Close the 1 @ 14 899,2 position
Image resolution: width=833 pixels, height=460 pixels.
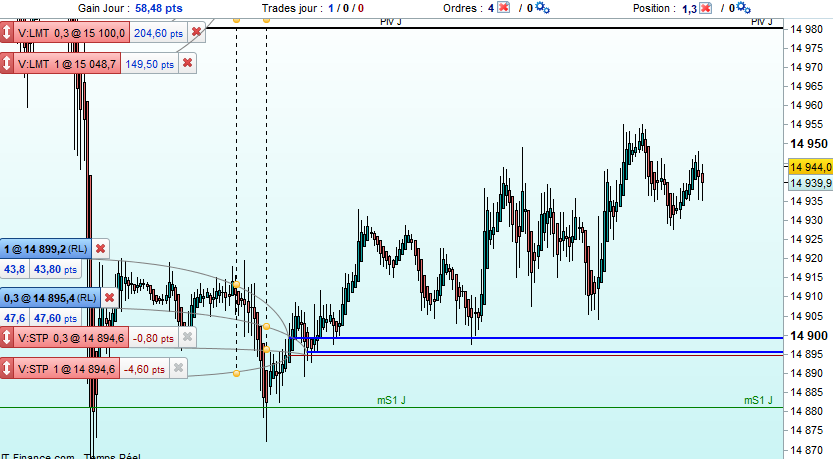click(x=100, y=249)
